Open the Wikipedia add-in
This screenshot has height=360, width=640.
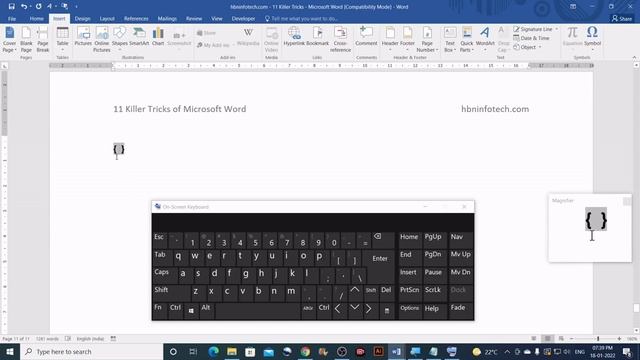[x=248, y=37]
